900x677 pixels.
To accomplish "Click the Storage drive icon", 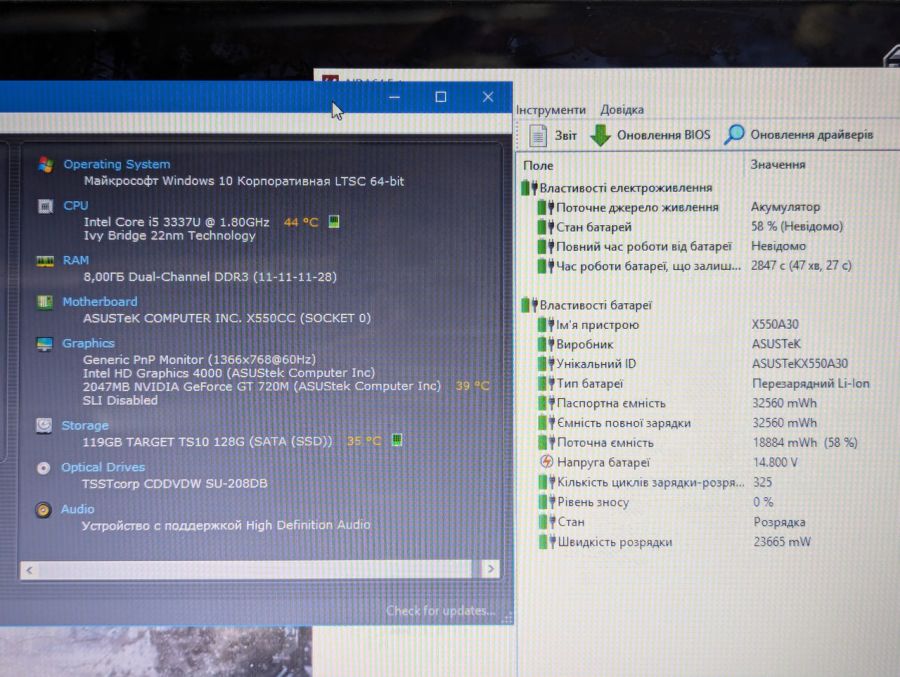I will tap(44, 425).
